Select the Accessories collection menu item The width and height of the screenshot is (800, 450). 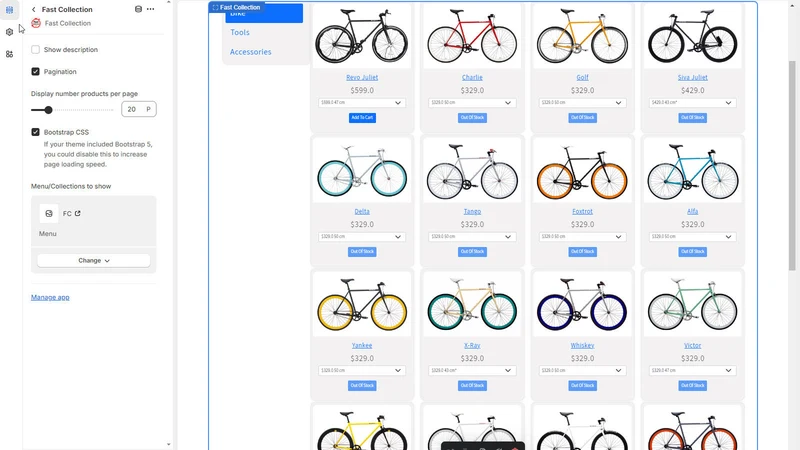[x=251, y=52]
